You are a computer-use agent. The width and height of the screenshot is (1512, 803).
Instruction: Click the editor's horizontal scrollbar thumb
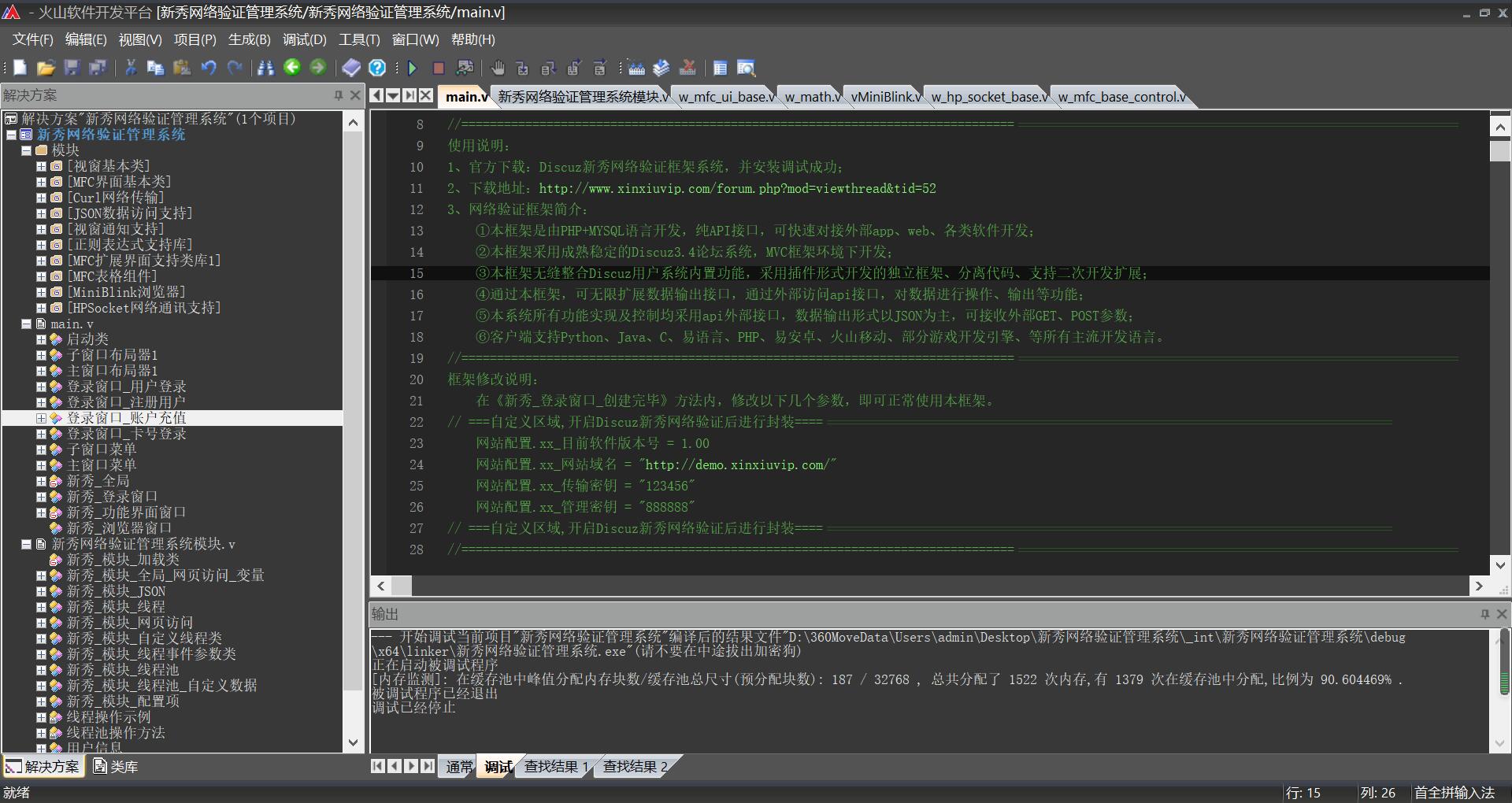coord(402,586)
